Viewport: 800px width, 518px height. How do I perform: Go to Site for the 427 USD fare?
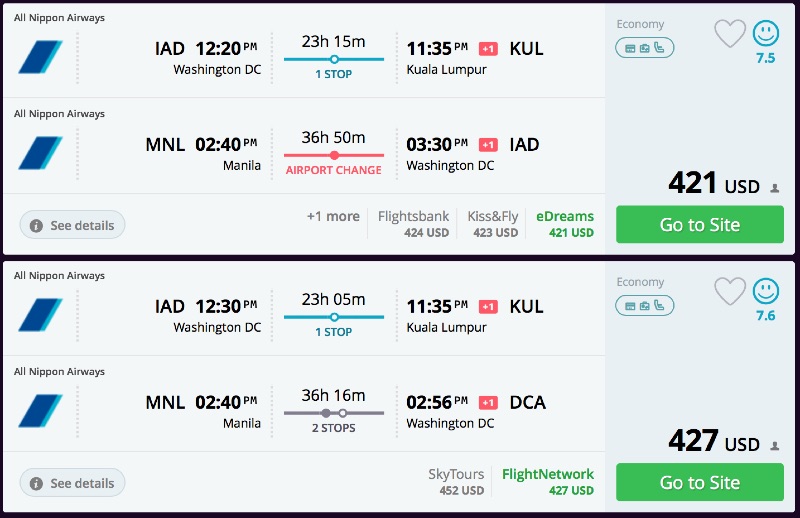(698, 483)
